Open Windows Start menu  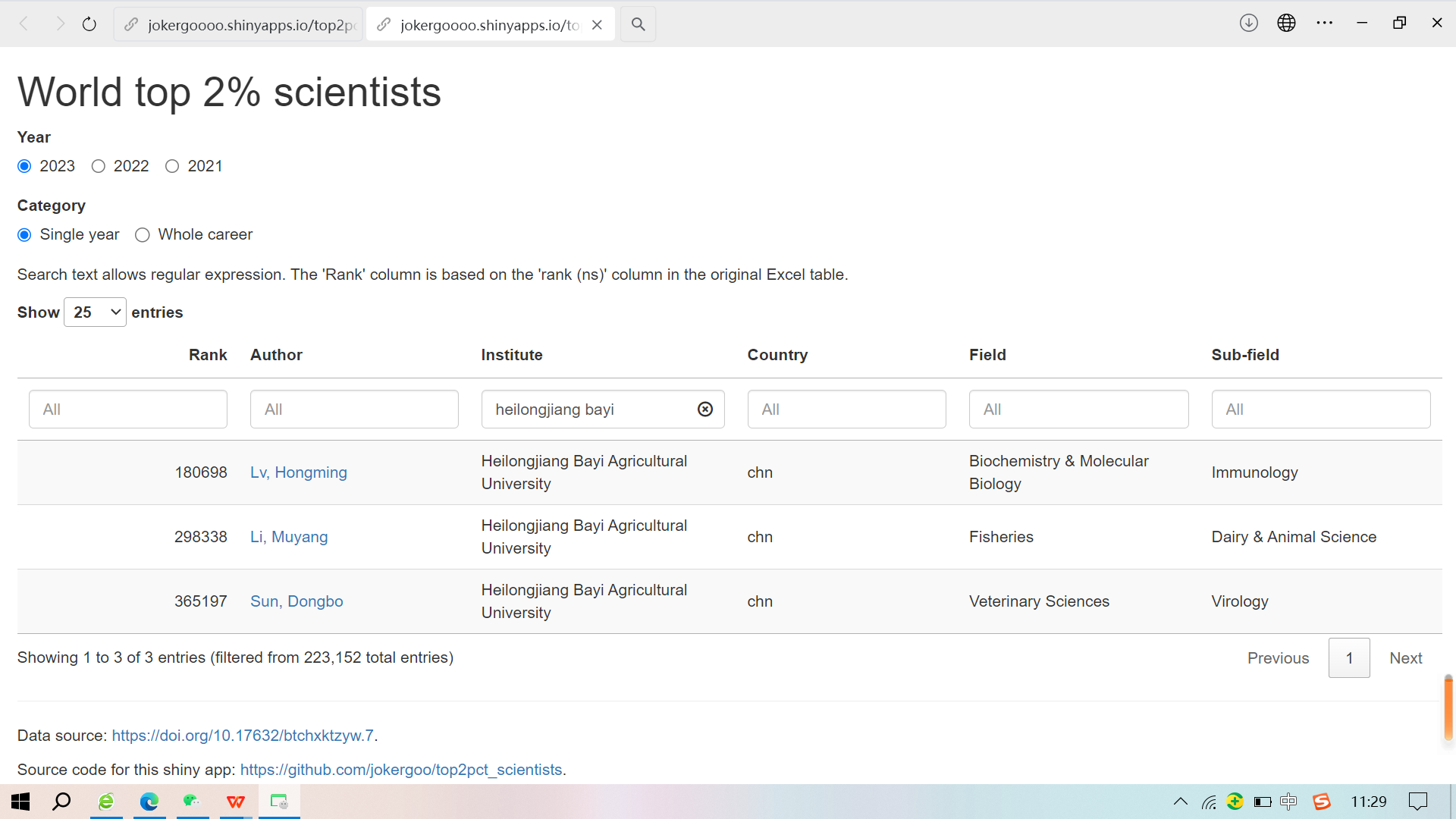20,802
